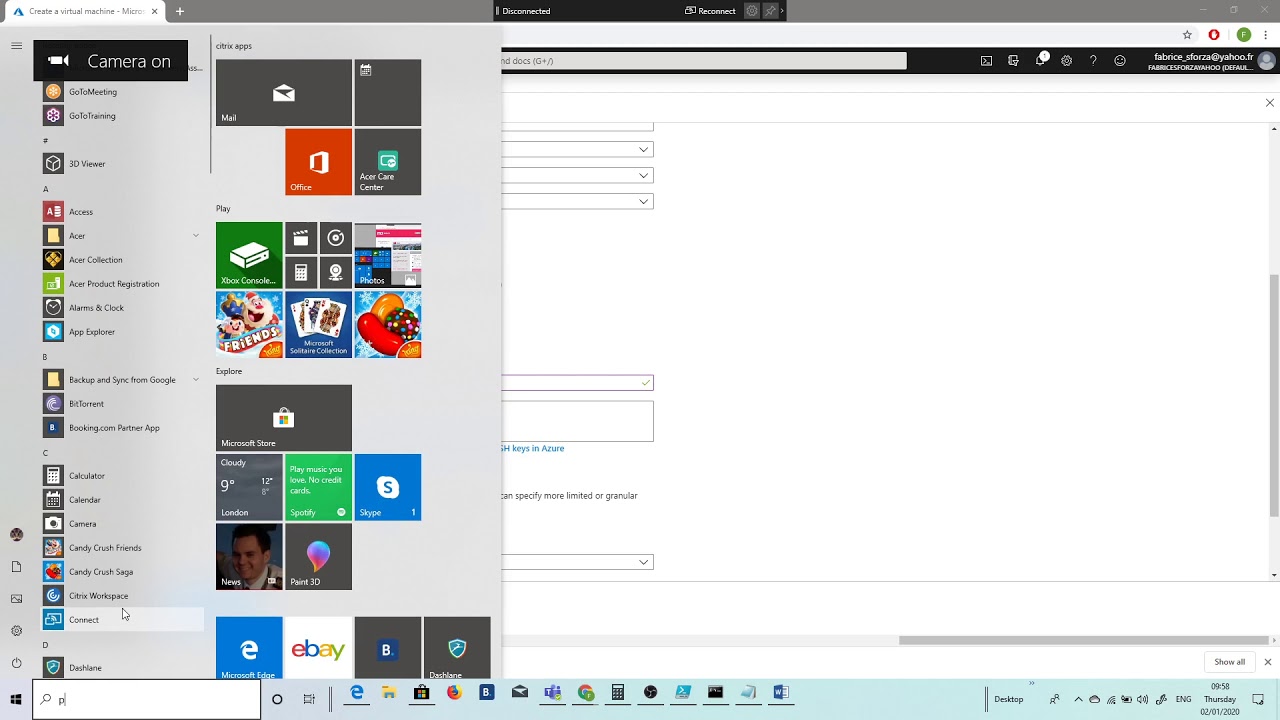Open a new Chrome tab
Viewport: 1280px width, 720px height.
pos(180,11)
